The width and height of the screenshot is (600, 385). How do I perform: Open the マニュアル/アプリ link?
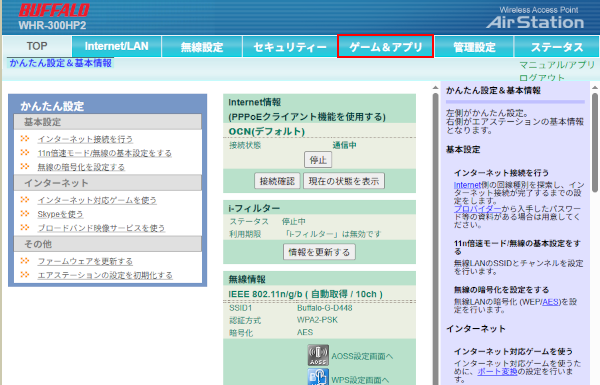pyautogui.click(x=557, y=65)
